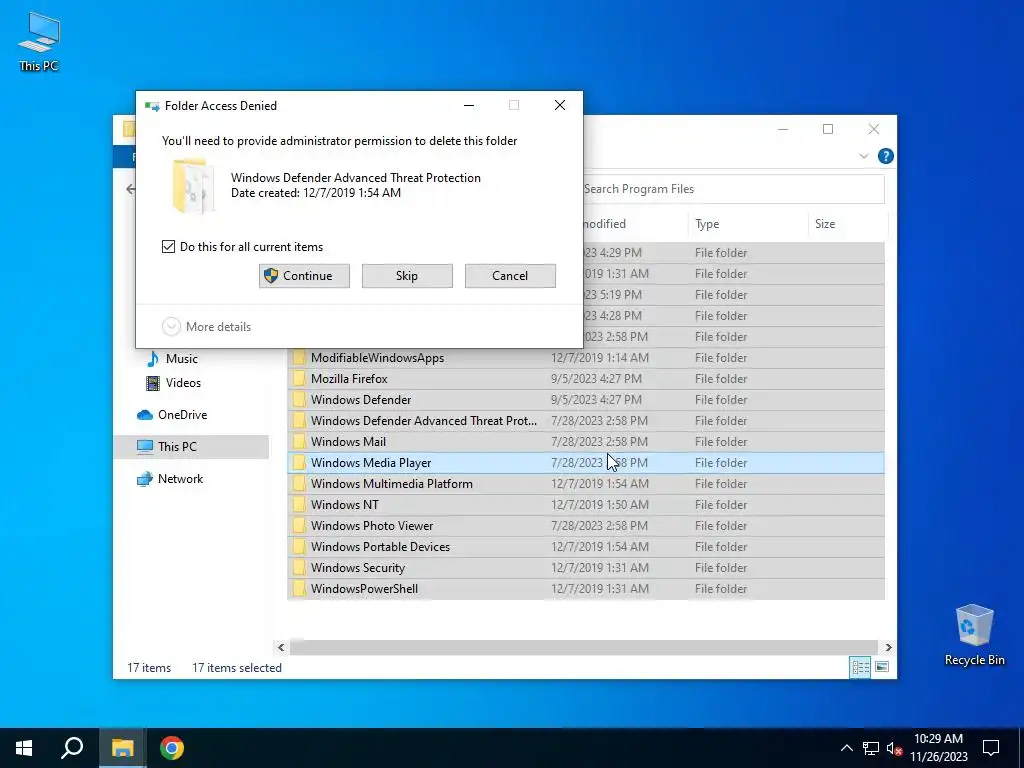This screenshot has width=1024, height=768.
Task: Sort by the Size column header
Action: 847,224
